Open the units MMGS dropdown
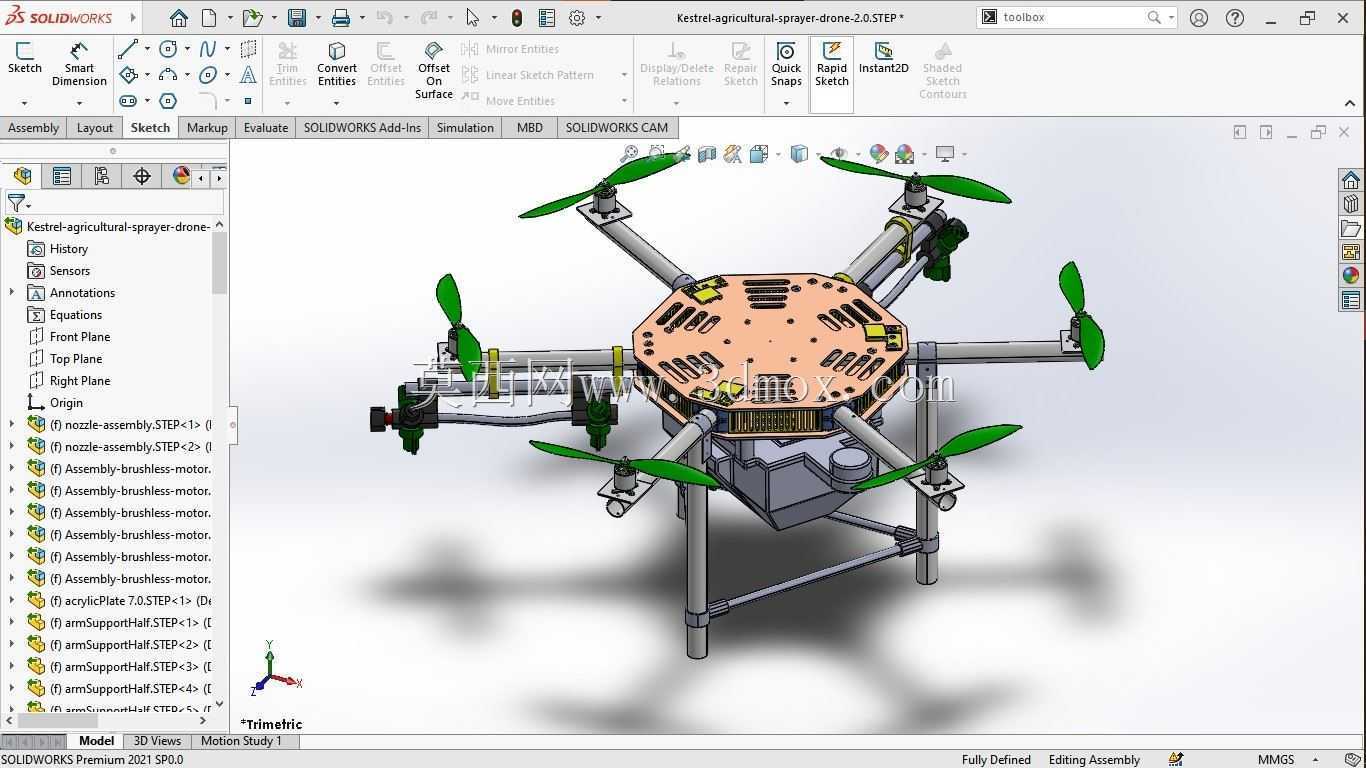 (x=1315, y=760)
